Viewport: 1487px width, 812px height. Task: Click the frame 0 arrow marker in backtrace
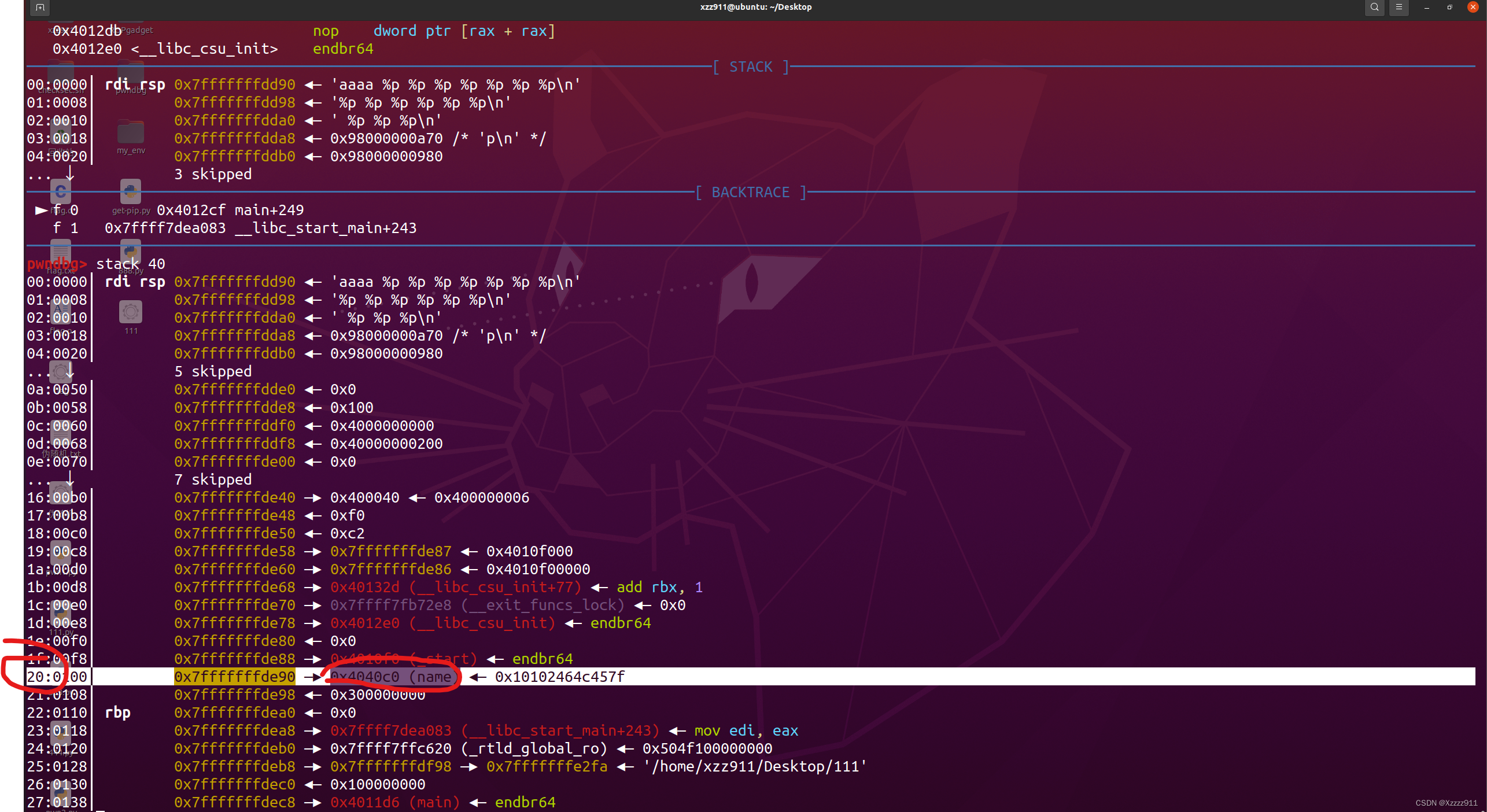[x=42, y=210]
